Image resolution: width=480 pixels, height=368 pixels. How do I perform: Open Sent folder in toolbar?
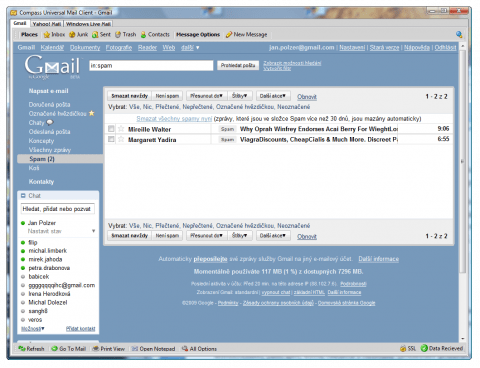click(x=101, y=34)
